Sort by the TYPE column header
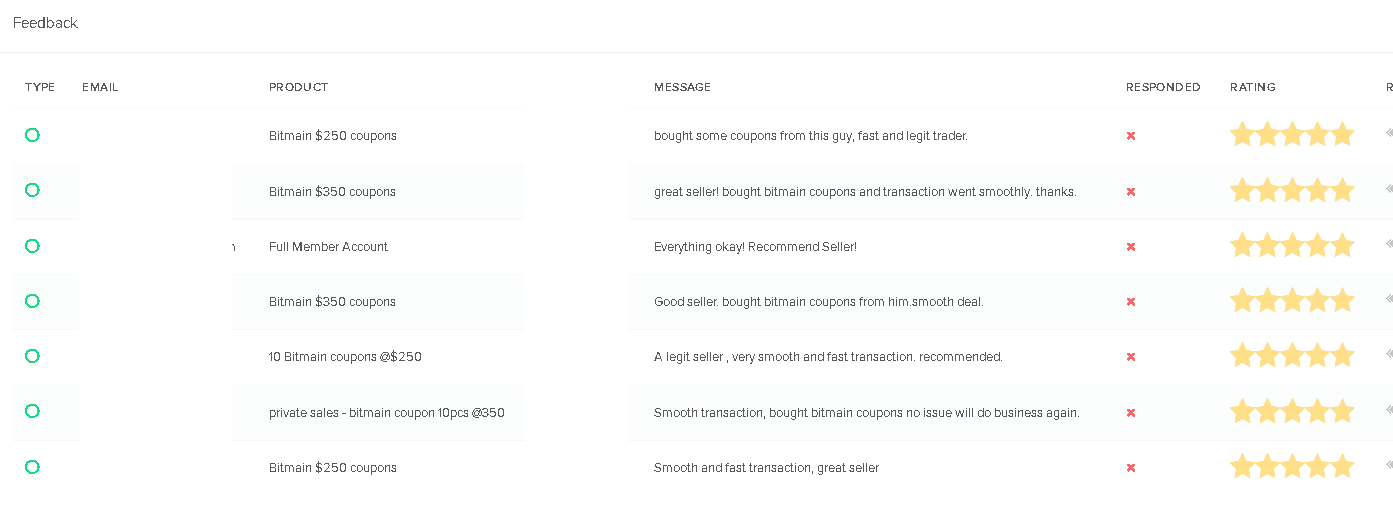1393x507 pixels. [x=40, y=87]
